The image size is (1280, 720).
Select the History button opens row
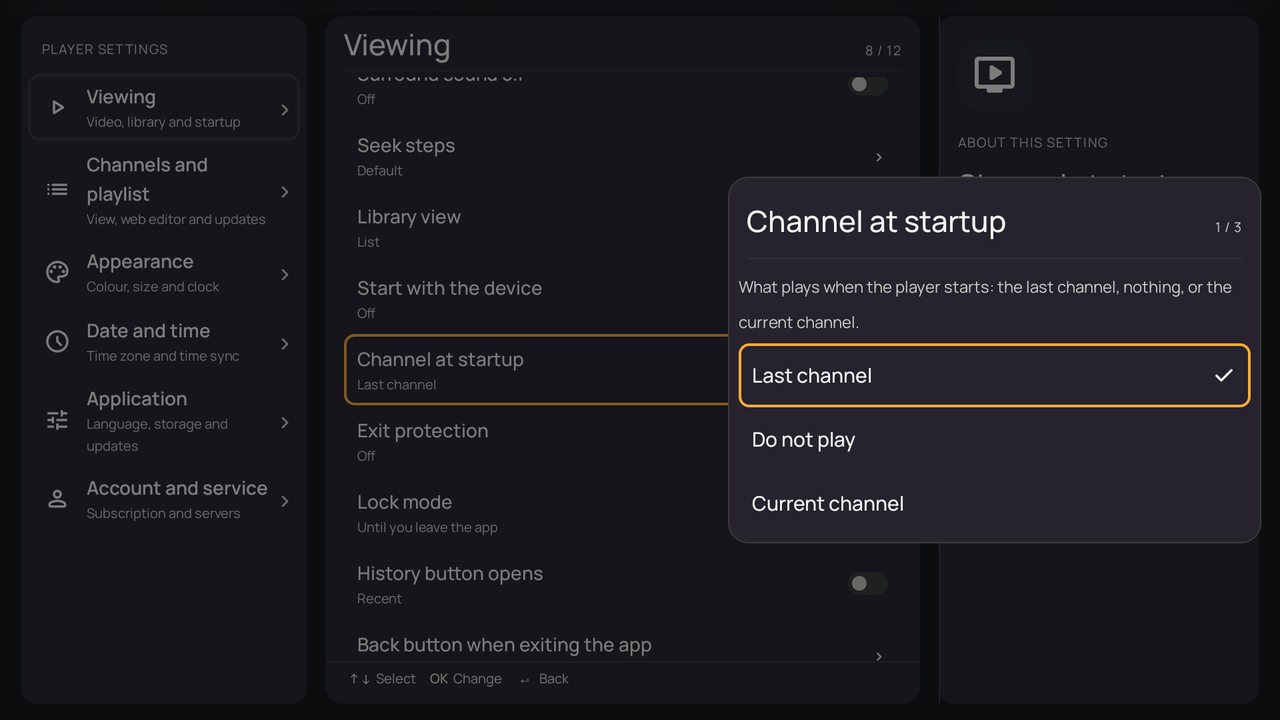pos(622,584)
